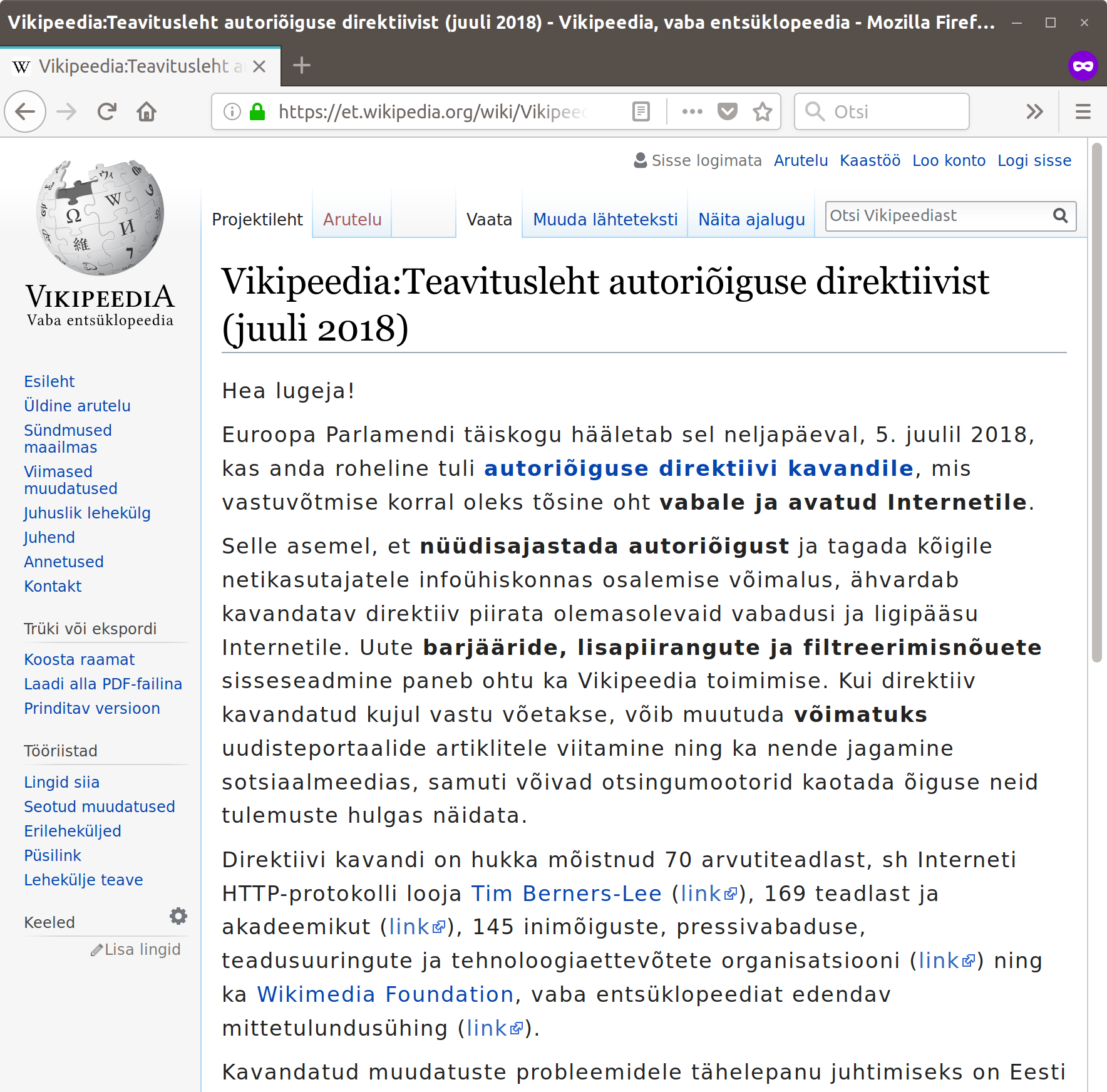Save page to Pocket icon

727,112
